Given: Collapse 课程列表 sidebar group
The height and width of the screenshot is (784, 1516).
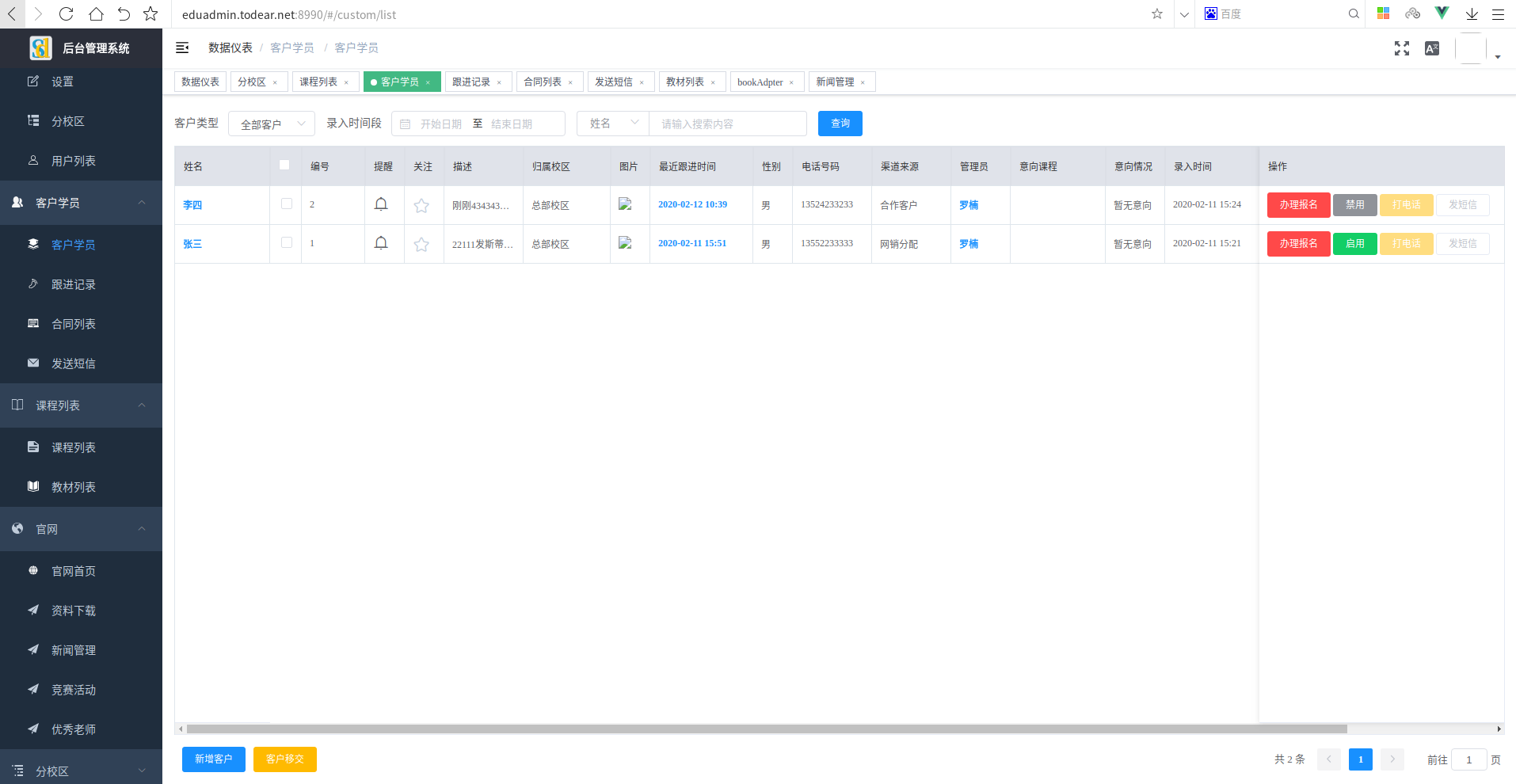Looking at the screenshot, I should [81, 405].
